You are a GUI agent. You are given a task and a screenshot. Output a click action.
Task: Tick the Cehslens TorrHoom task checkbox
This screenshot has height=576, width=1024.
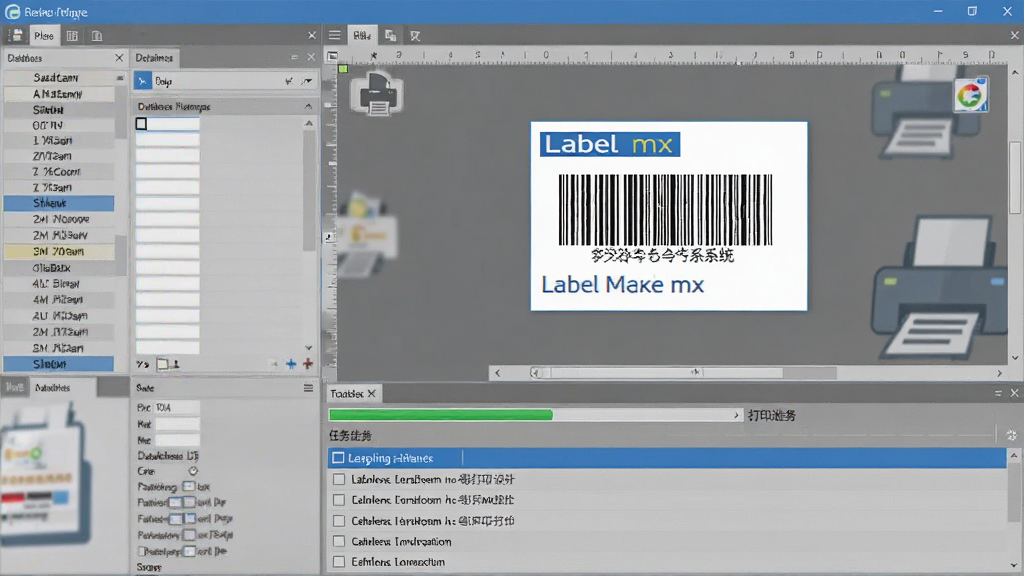338,520
